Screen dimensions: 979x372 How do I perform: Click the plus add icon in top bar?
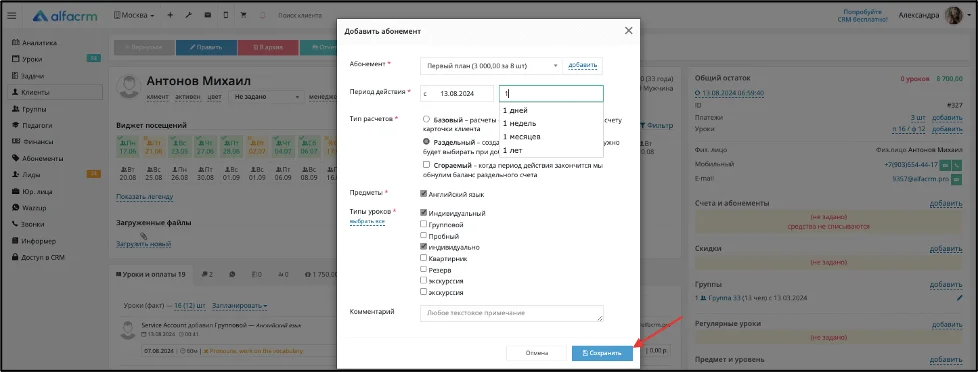pyautogui.click(x=170, y=15)
